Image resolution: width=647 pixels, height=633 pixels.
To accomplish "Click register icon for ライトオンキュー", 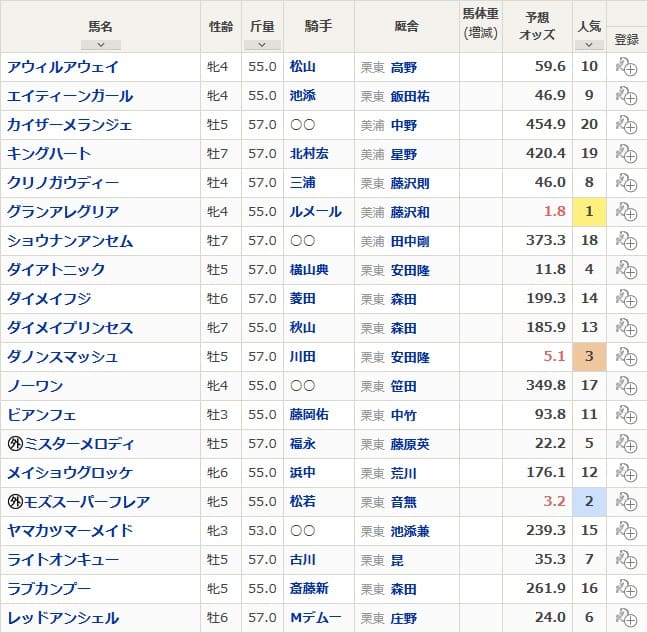I will [x=626, y=560].
